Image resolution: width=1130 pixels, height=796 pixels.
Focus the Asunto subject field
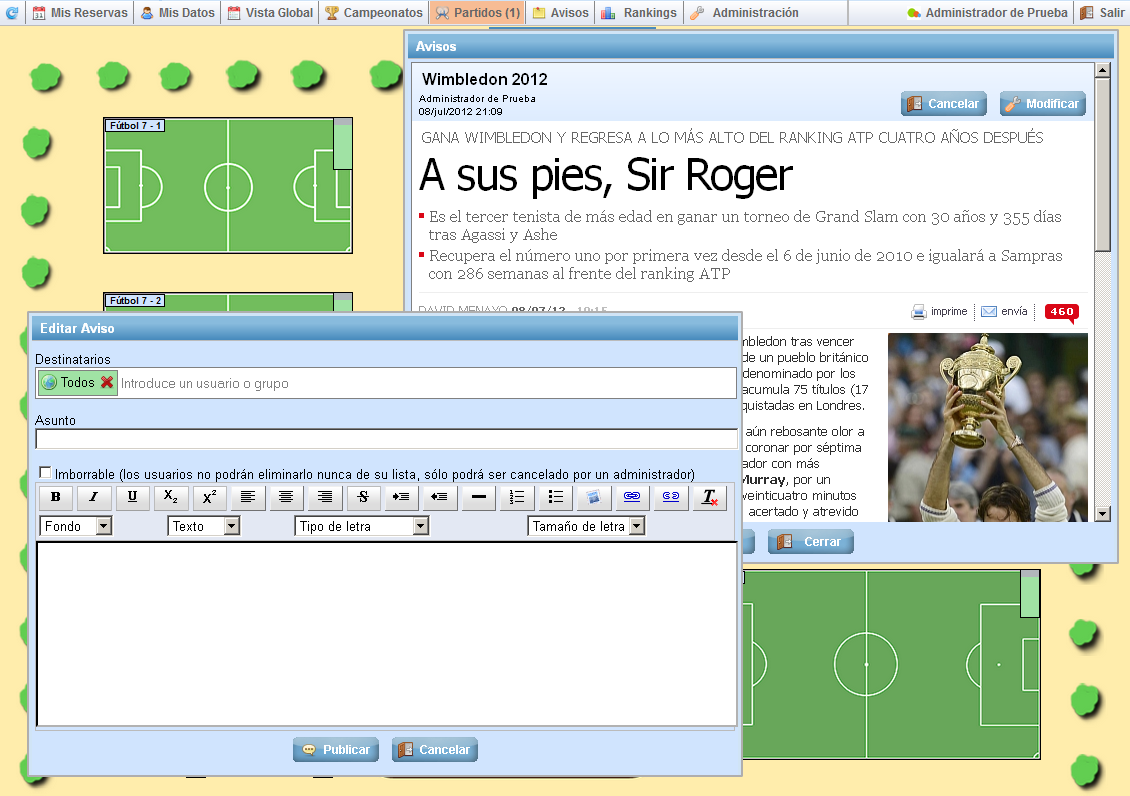pos(386,439)
